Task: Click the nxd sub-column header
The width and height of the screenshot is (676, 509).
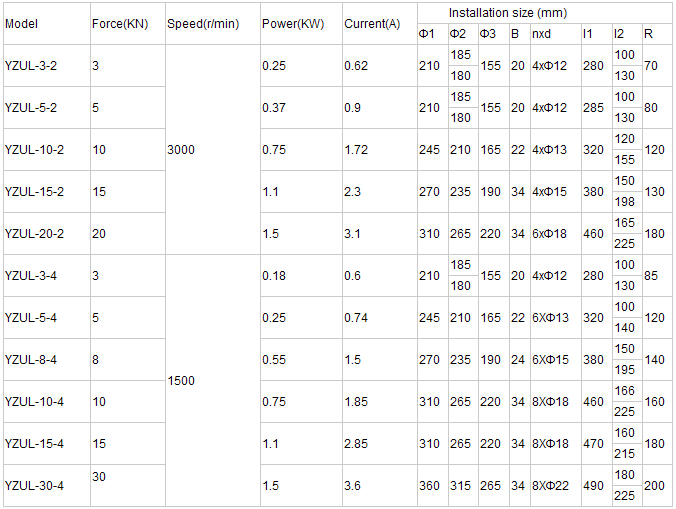Action: click(x=541, y=34)
